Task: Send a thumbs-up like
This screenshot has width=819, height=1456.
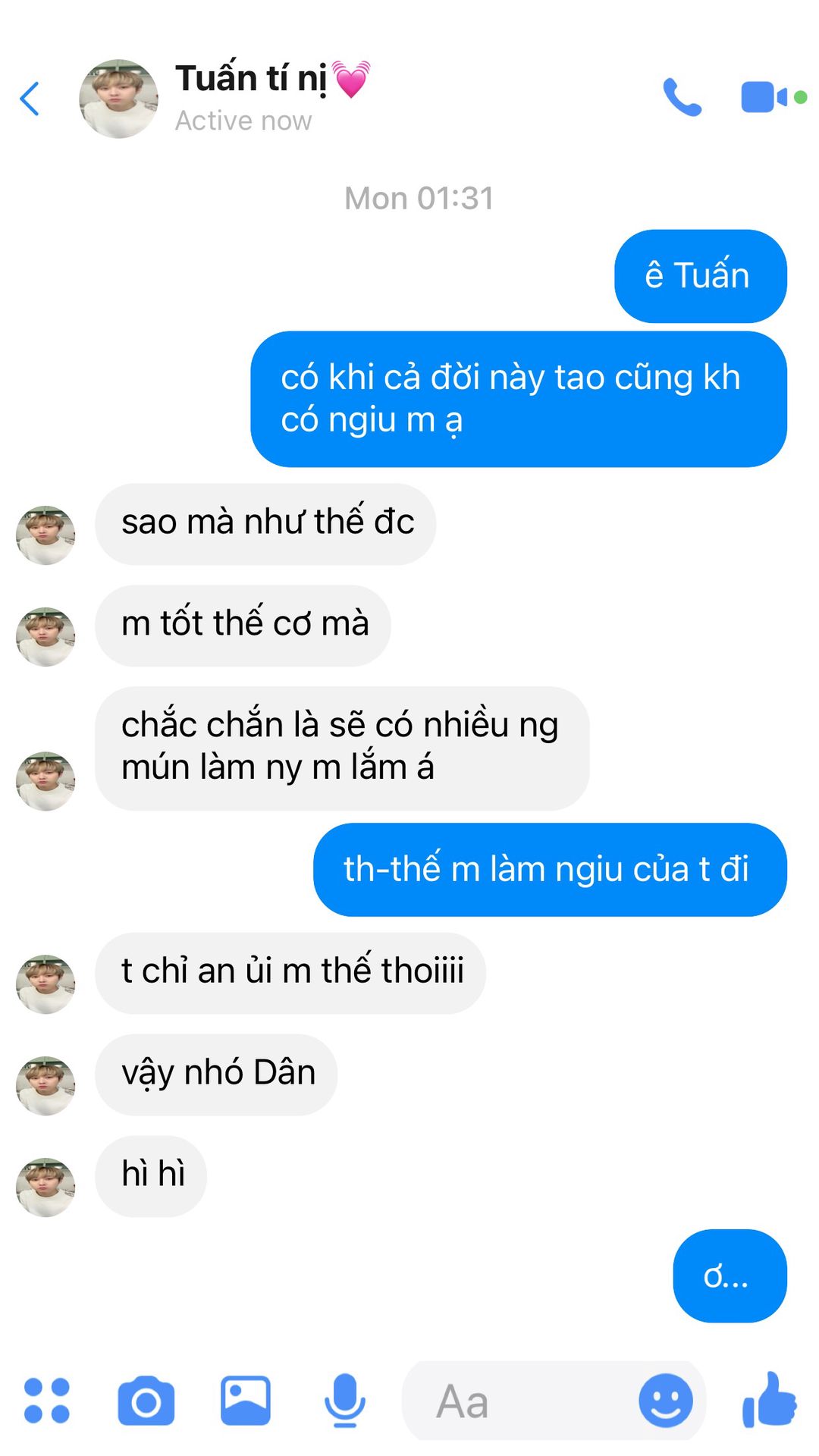Action: coord(769,1400)
